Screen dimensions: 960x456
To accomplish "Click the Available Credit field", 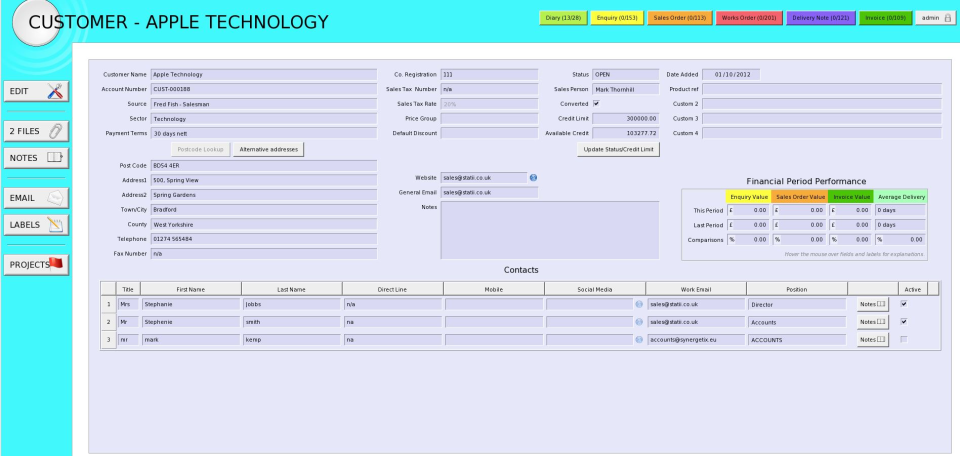I will tap(626, 133).
